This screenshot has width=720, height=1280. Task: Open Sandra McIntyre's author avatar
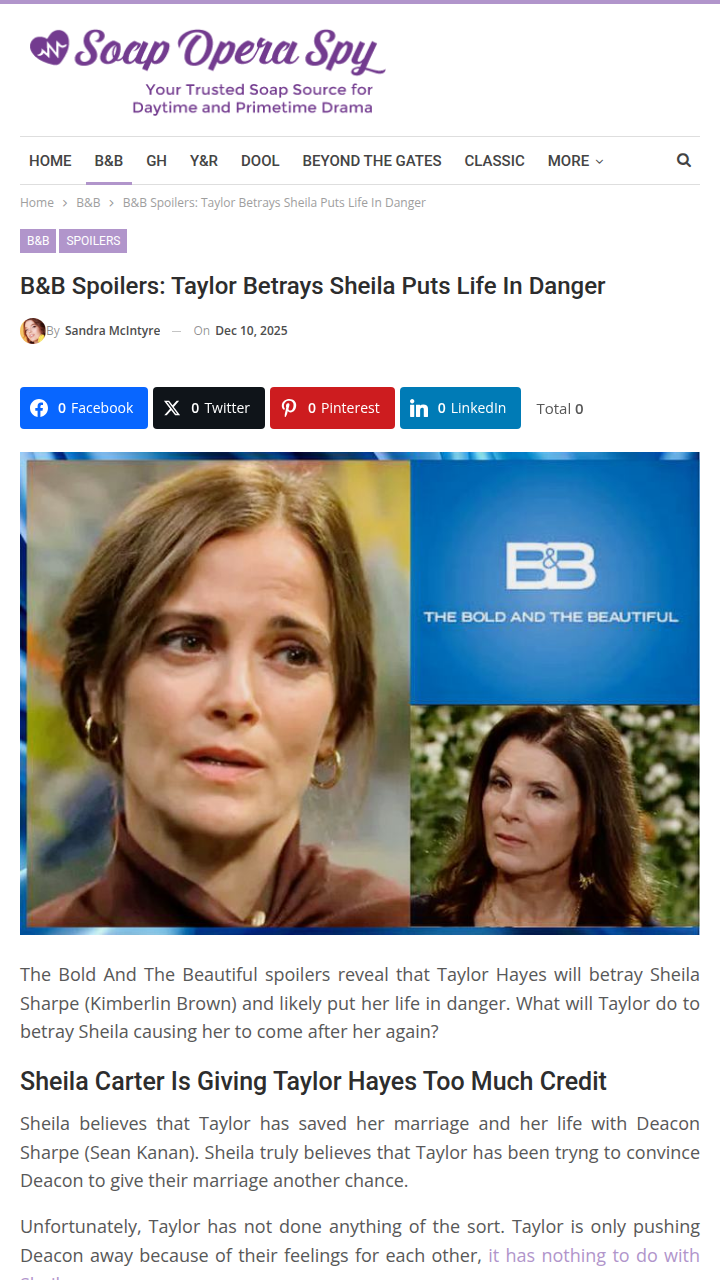pos(33,331)
